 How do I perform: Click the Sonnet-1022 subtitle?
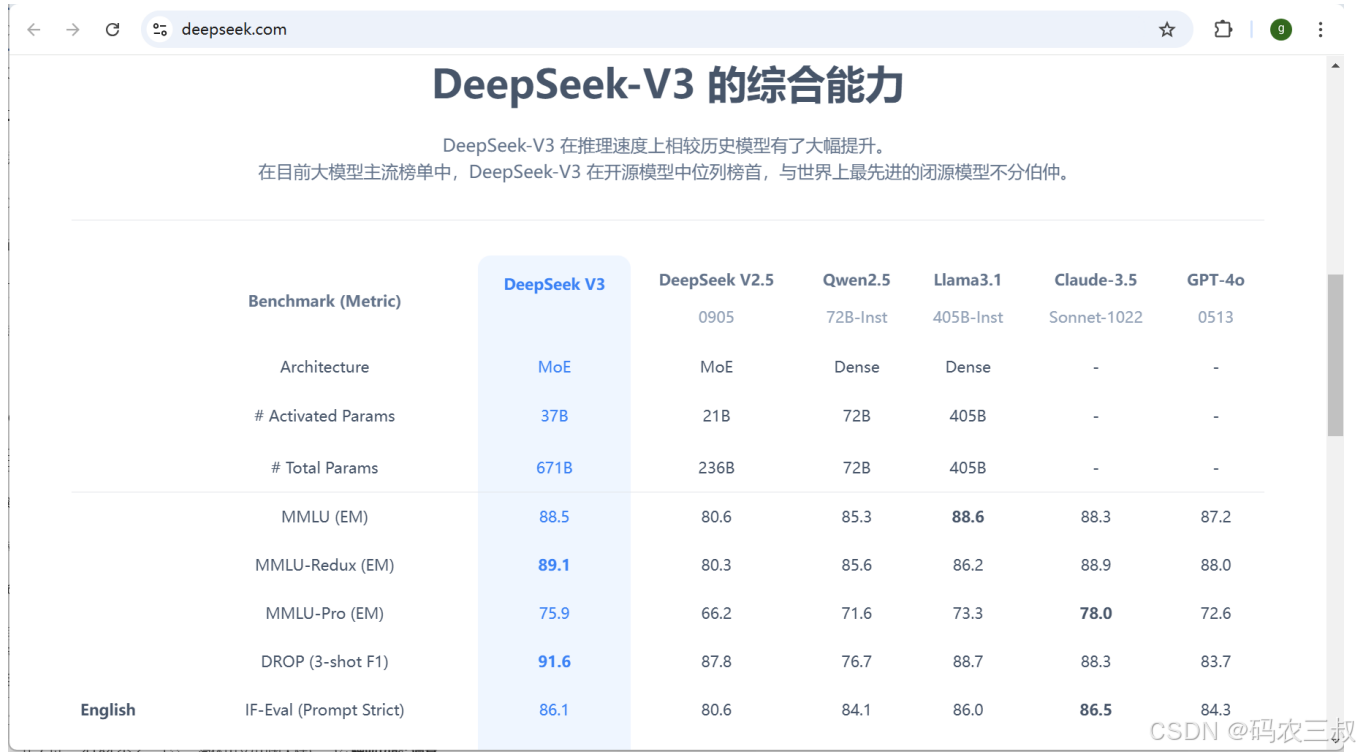(1096, 317)
